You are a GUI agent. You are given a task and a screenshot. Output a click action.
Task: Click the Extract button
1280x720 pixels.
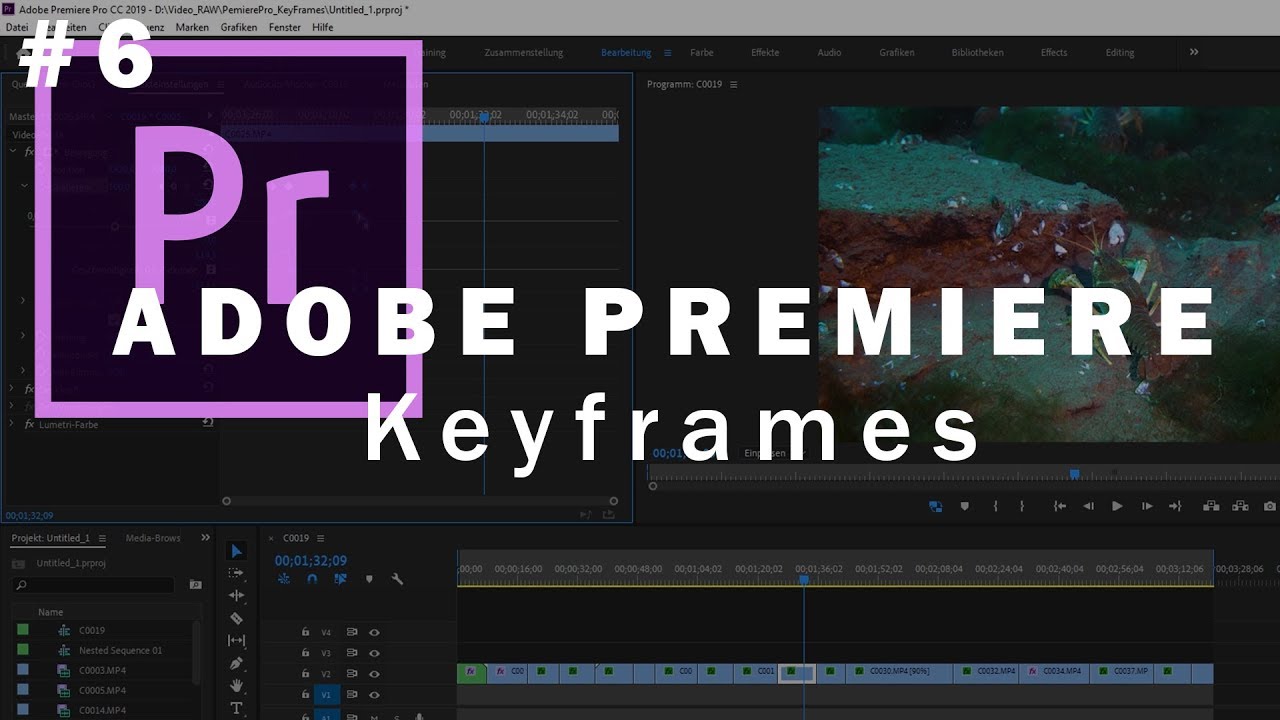click(1240, 506)
